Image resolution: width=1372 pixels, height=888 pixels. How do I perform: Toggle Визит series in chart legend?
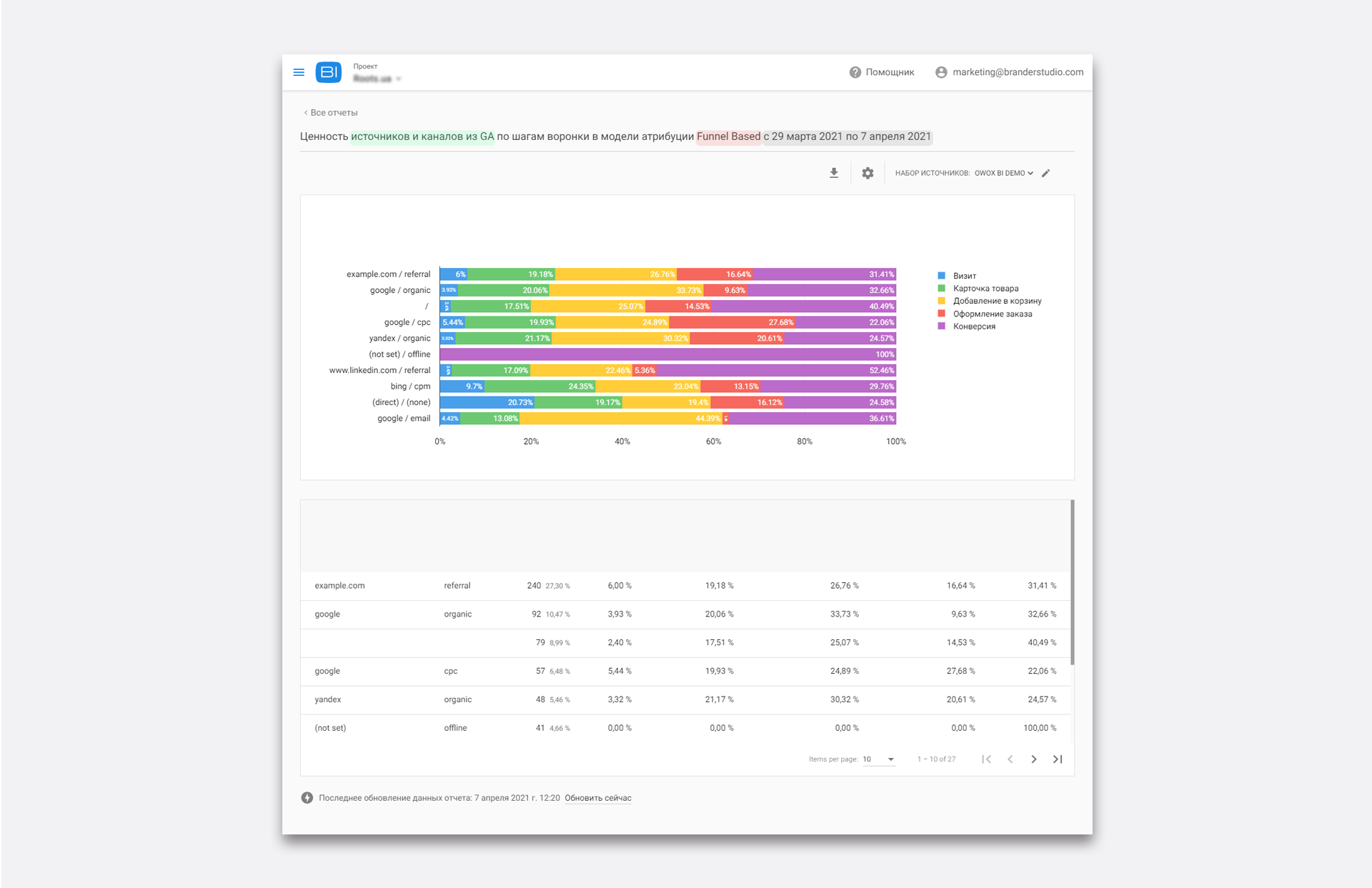coord(963,276)
